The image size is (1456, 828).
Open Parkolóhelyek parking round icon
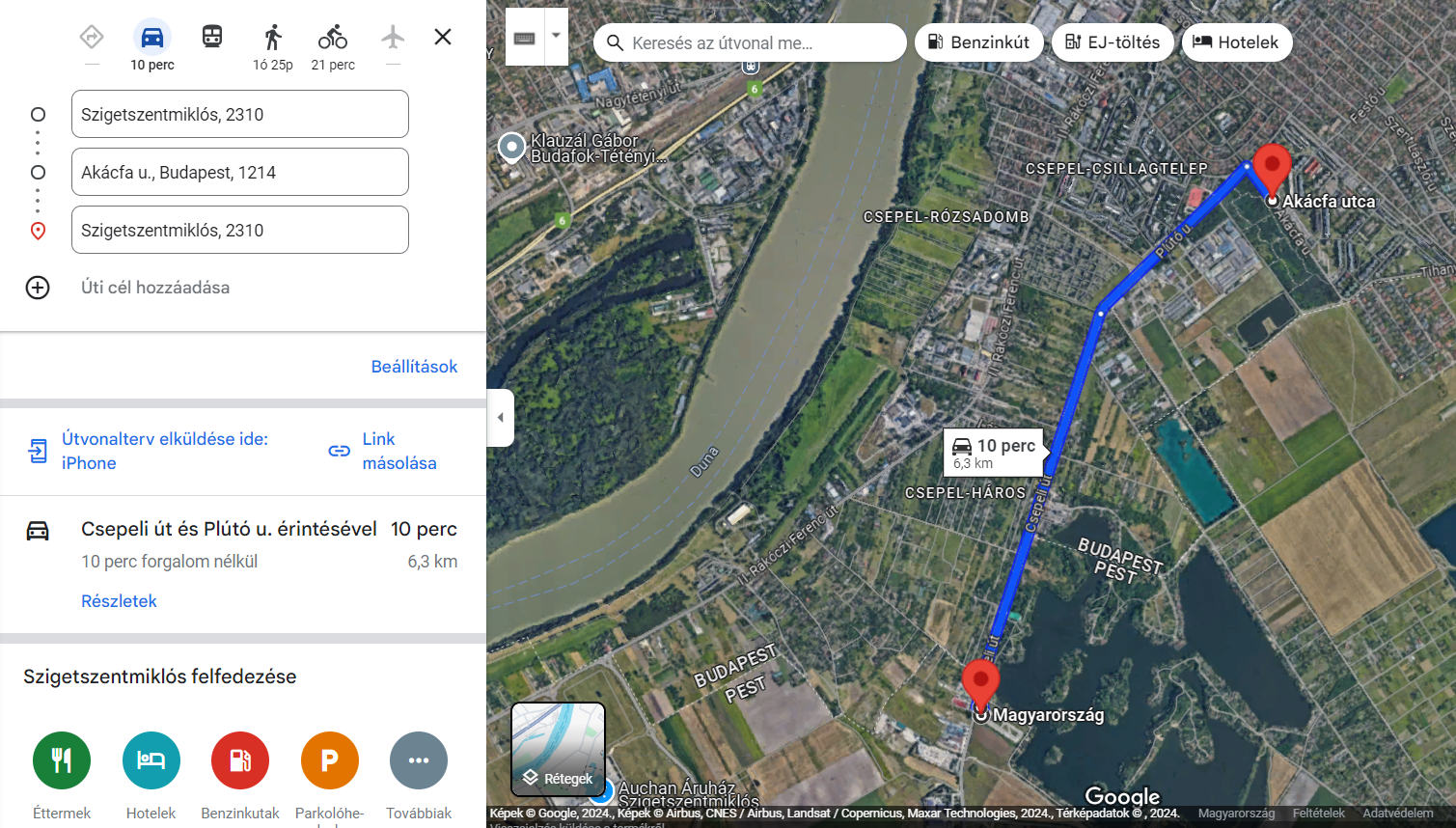click(330, 760)
